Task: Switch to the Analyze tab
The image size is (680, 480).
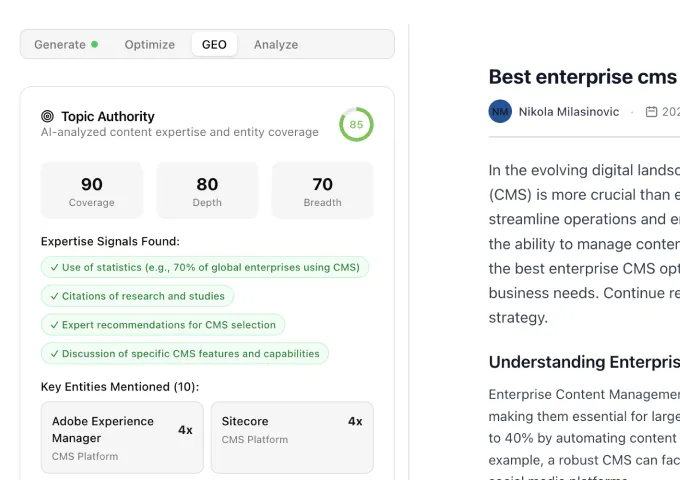Action: point(276,44)
